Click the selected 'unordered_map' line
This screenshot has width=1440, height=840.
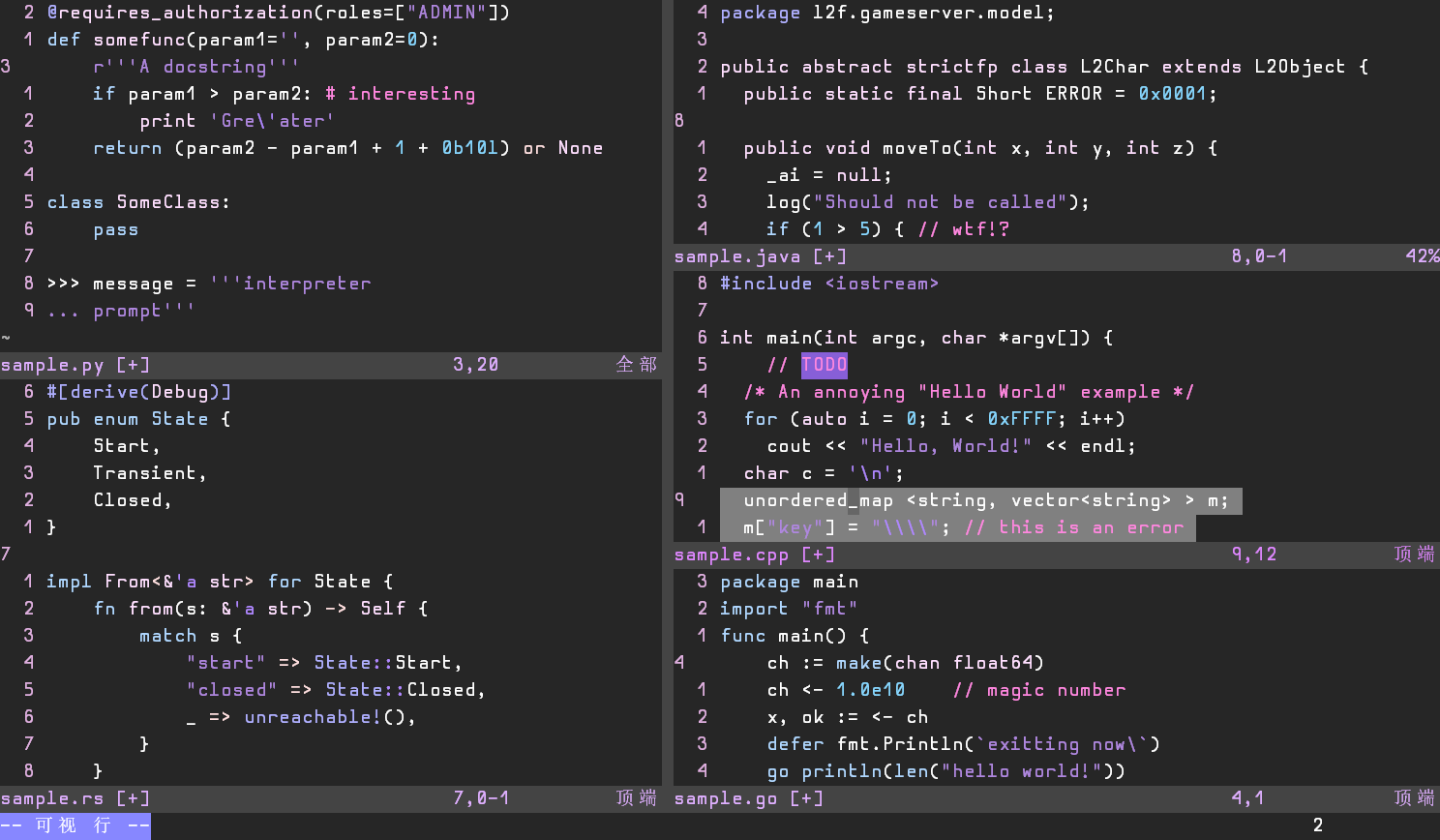point(981,500)
